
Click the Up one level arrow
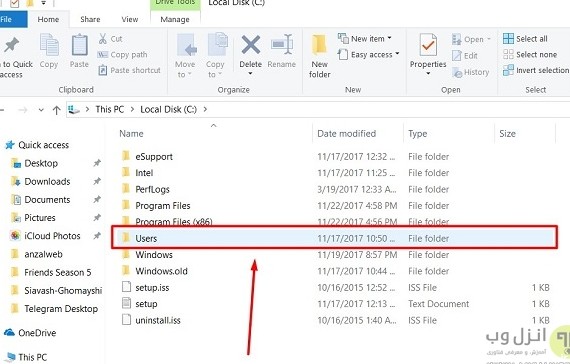(56, 110)
